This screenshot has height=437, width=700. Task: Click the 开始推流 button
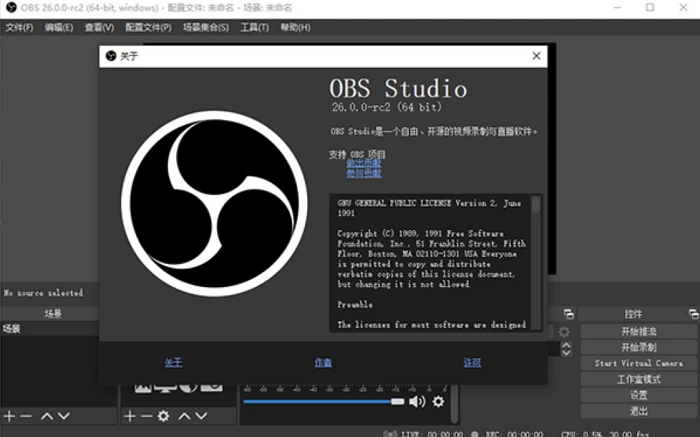coord(638,331)
